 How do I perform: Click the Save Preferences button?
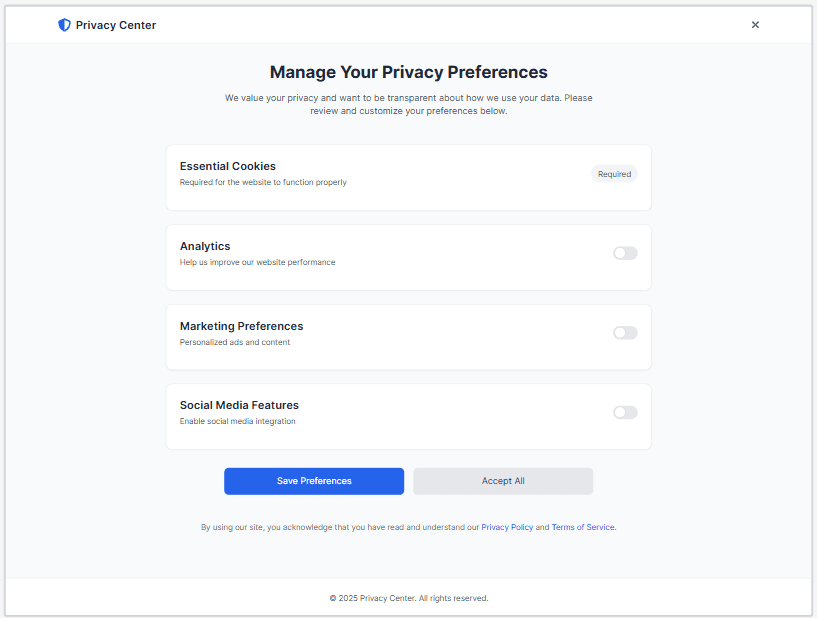tap(314, 481)
